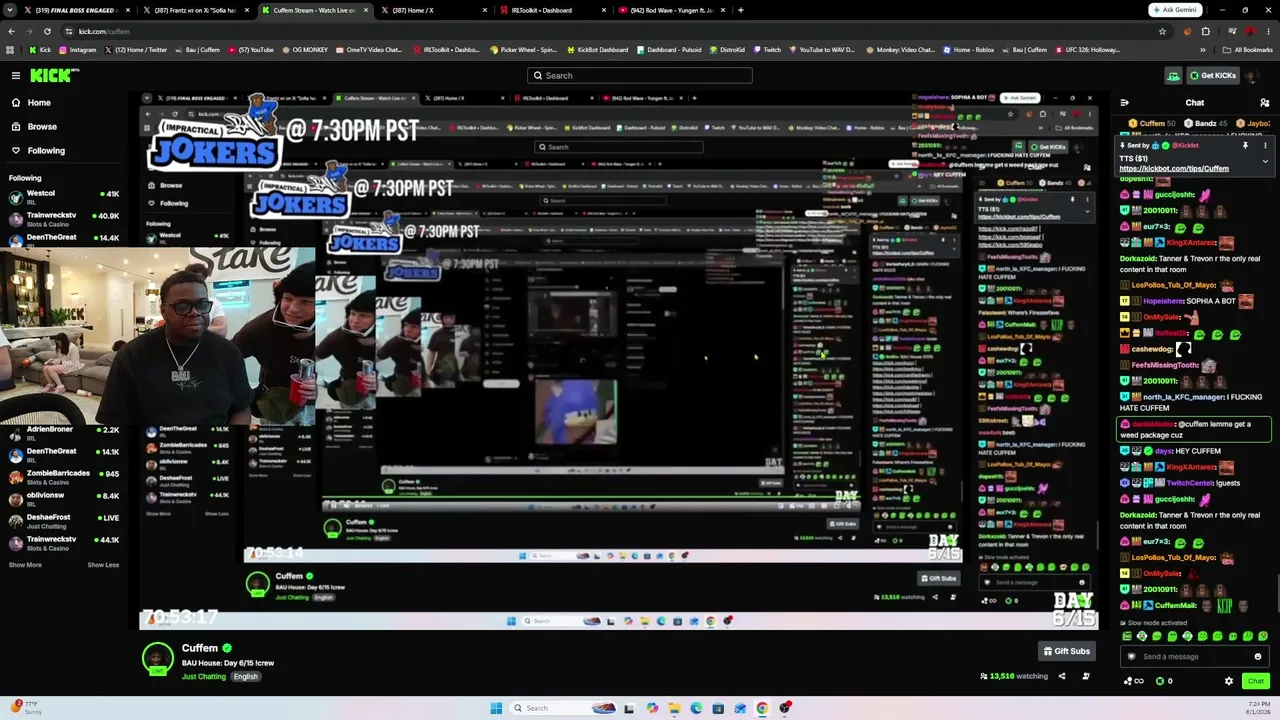Open the bookmarks apps grid icon
Image resolution: width=1280 pixels, height=720 pixels.
click(x=10, y=49)
